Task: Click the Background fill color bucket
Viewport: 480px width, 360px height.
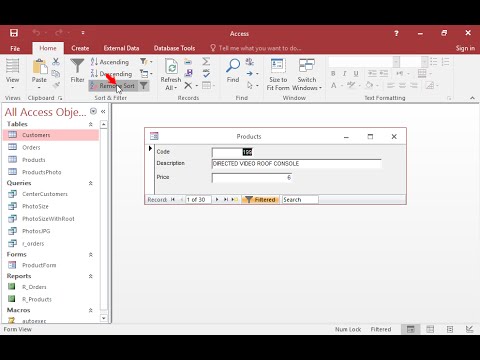Action: [x=369, y=85]
